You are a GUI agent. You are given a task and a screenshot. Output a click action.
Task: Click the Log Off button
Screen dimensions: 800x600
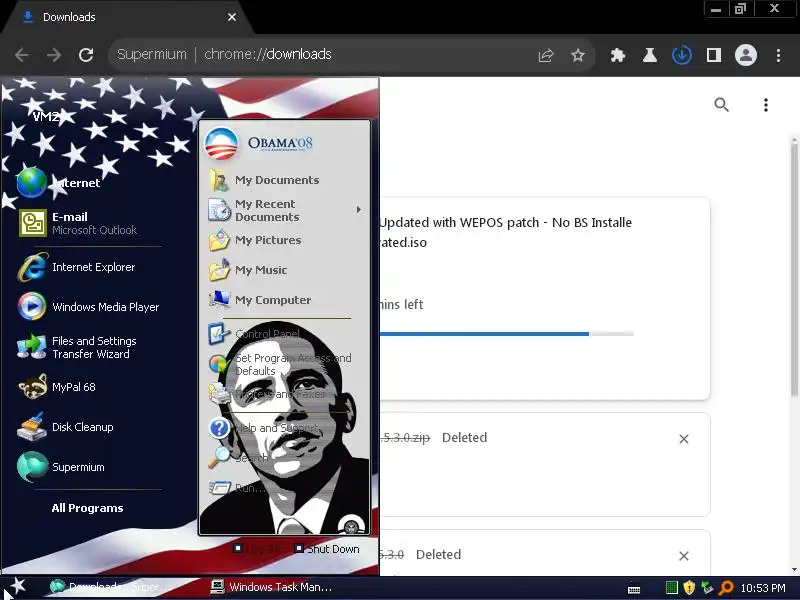pos(259,549)
